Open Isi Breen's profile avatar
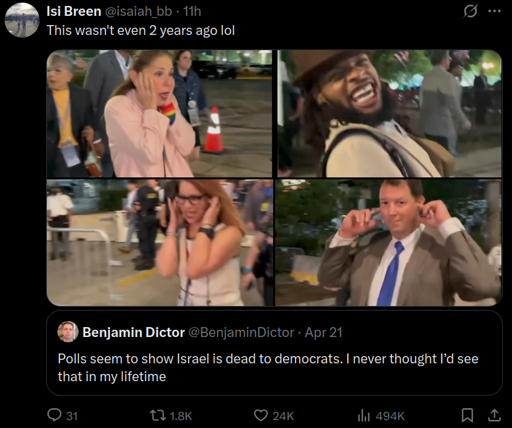512x428 pixels. (x=22, y=20)
